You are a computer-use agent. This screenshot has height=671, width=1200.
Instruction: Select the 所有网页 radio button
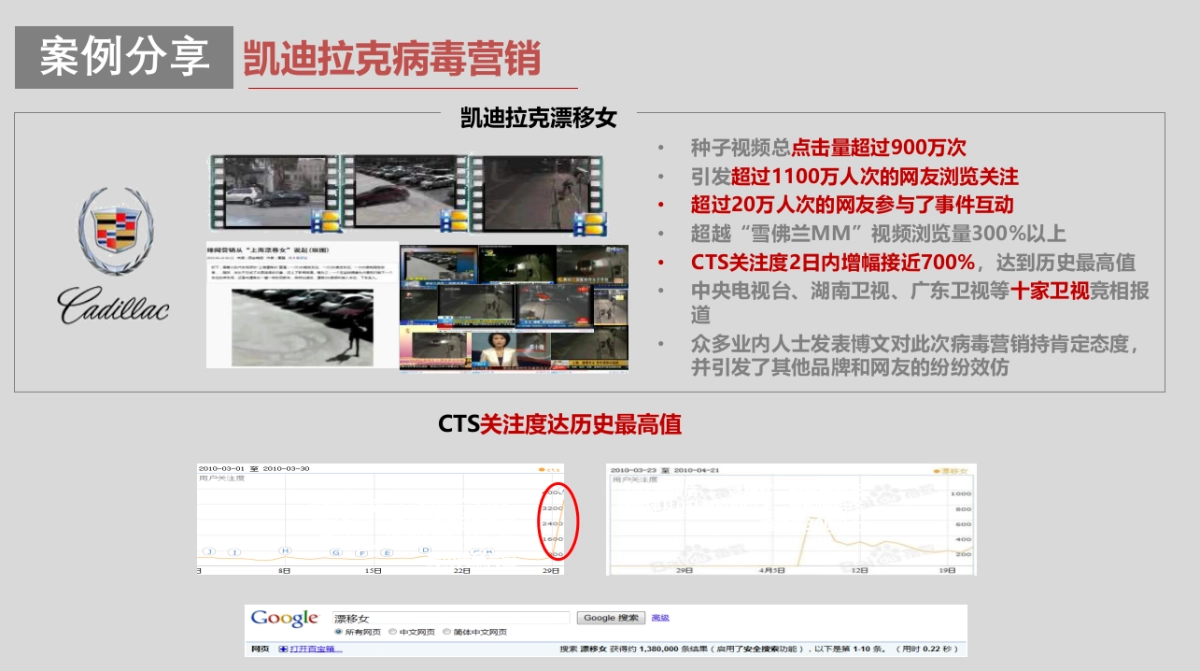point(337,630)
